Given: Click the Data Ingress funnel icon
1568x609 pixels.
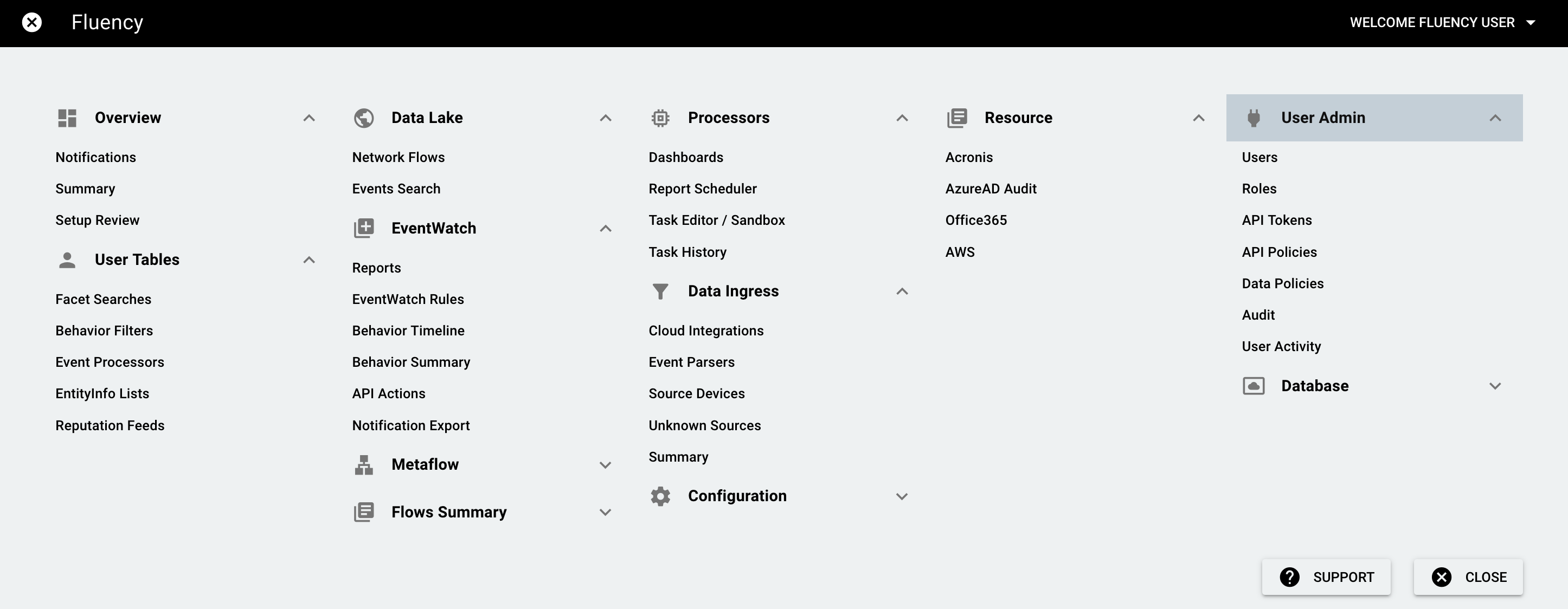Looking at the screenshot, I should (660, 291).
